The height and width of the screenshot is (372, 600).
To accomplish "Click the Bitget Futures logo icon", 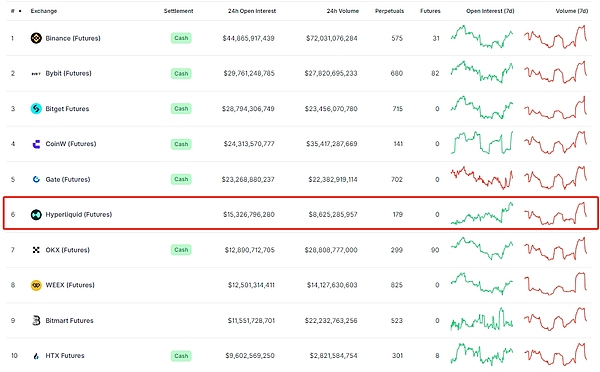I will 36,109.
